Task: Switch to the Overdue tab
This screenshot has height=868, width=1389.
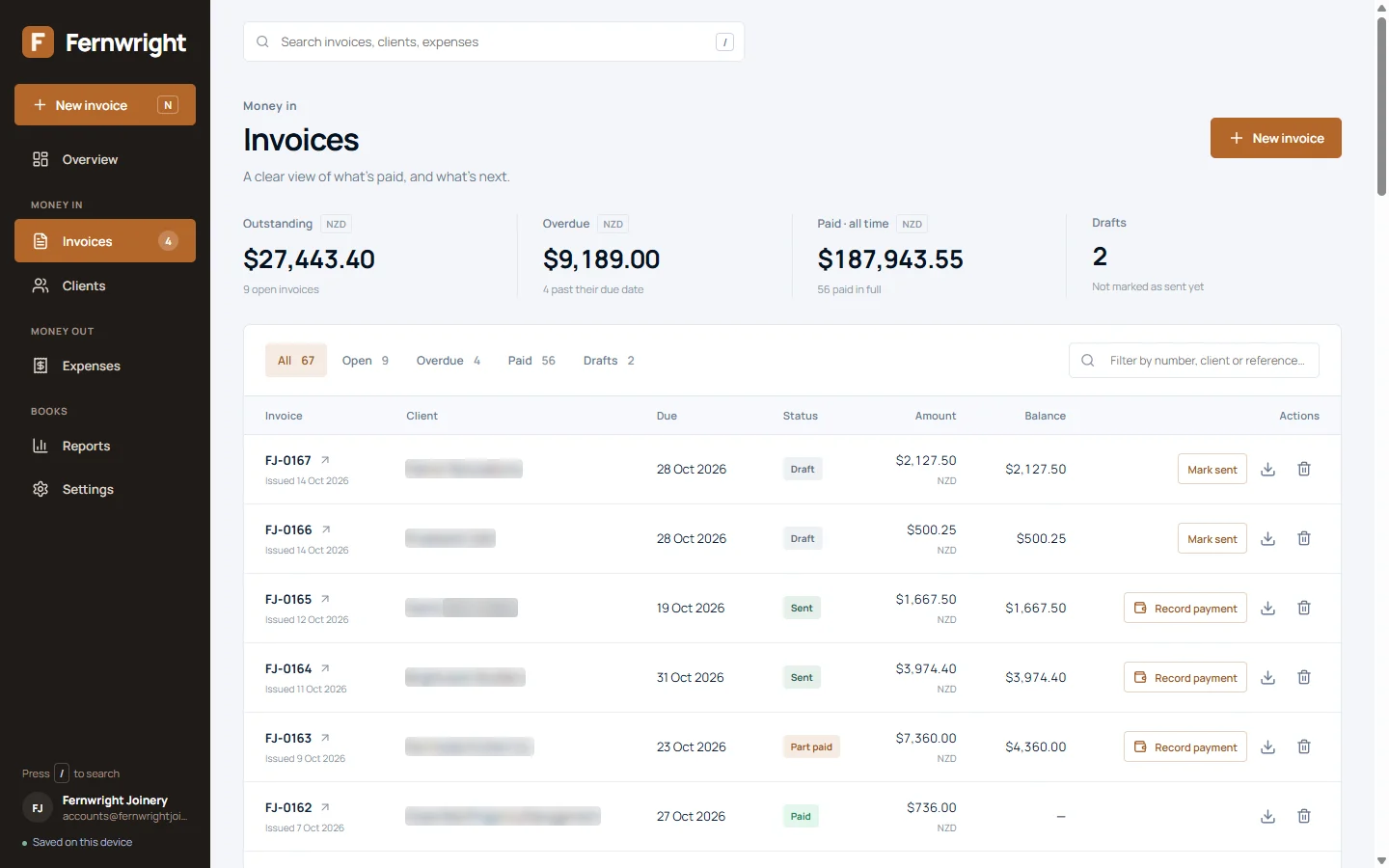Action: 449,360
